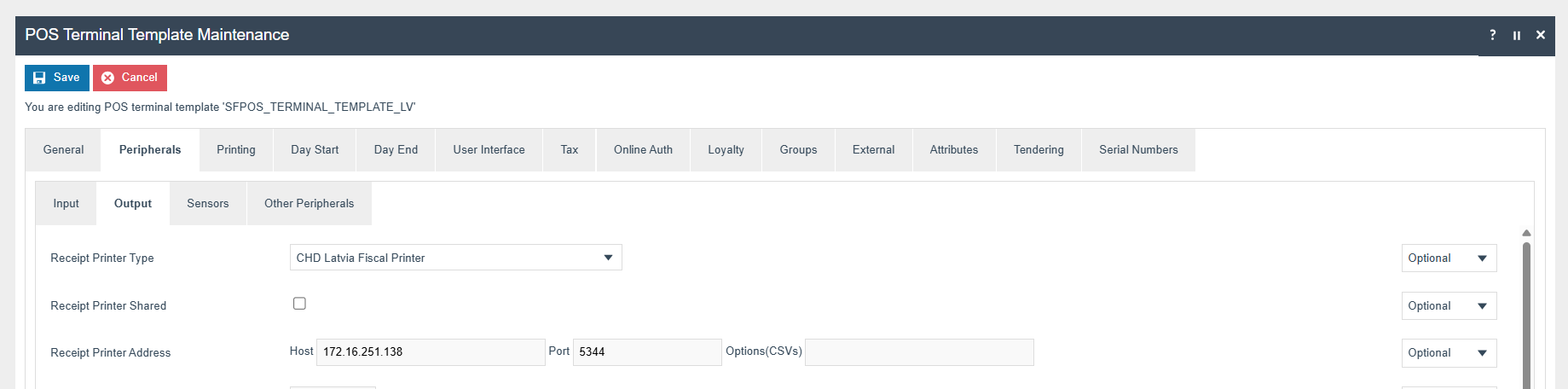This screenshot has height=389, width=1568.
Task: Switch to the General tab
Action: coord(63,150)
